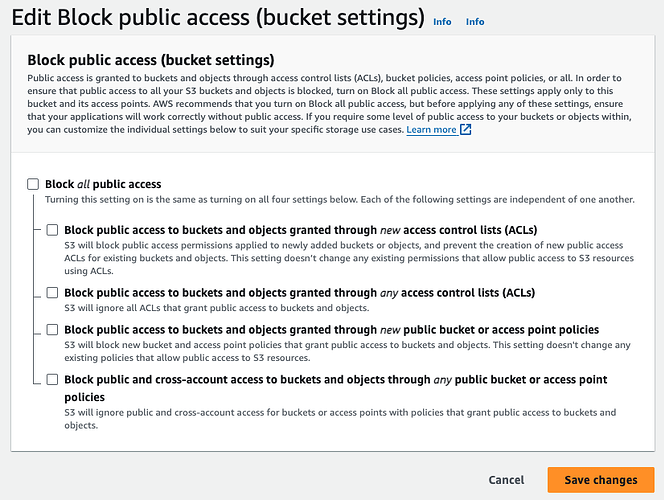
Task: Click the label about new public bucket policies
Action: pos(332,329)
